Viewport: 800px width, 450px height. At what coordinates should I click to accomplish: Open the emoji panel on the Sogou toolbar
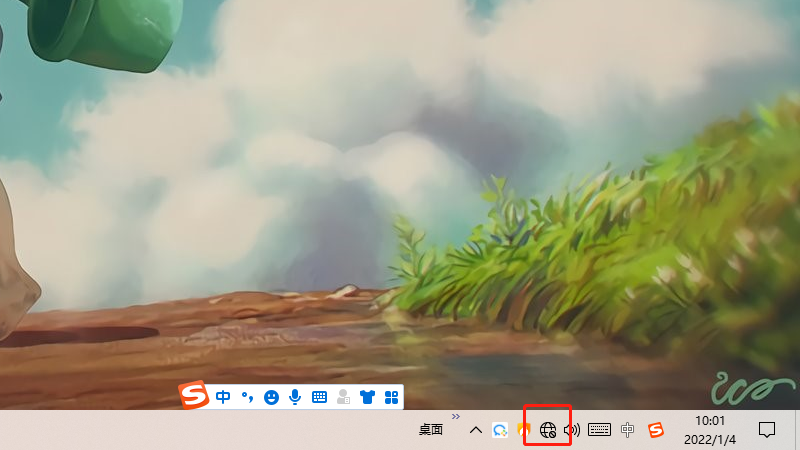pyautogui.click(x=271, y=397)
